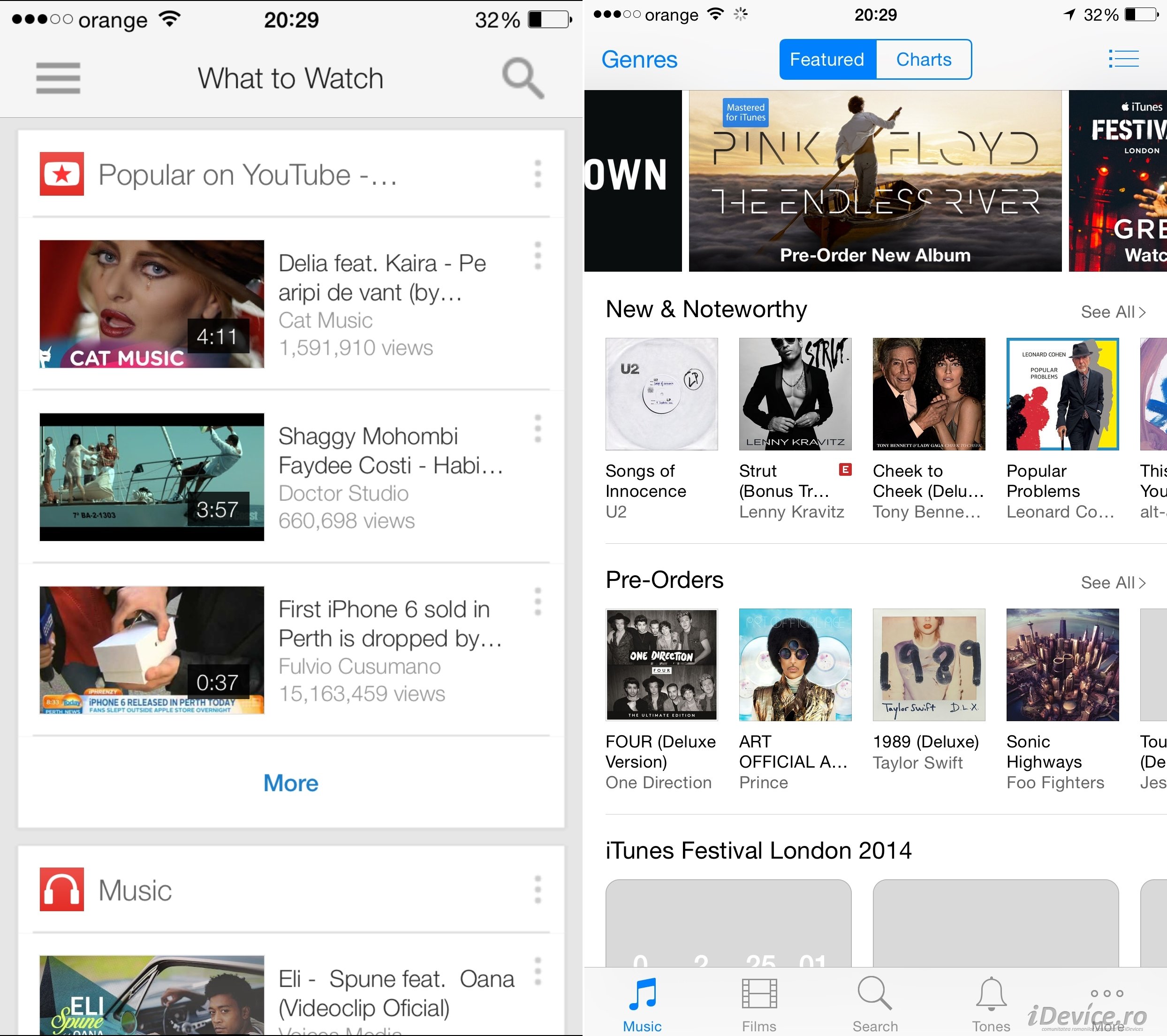This screenshot has height=1036, width=1167.
Task: Open the Eli - Spune feat. Oana title
Action: (x=396, y=994)
